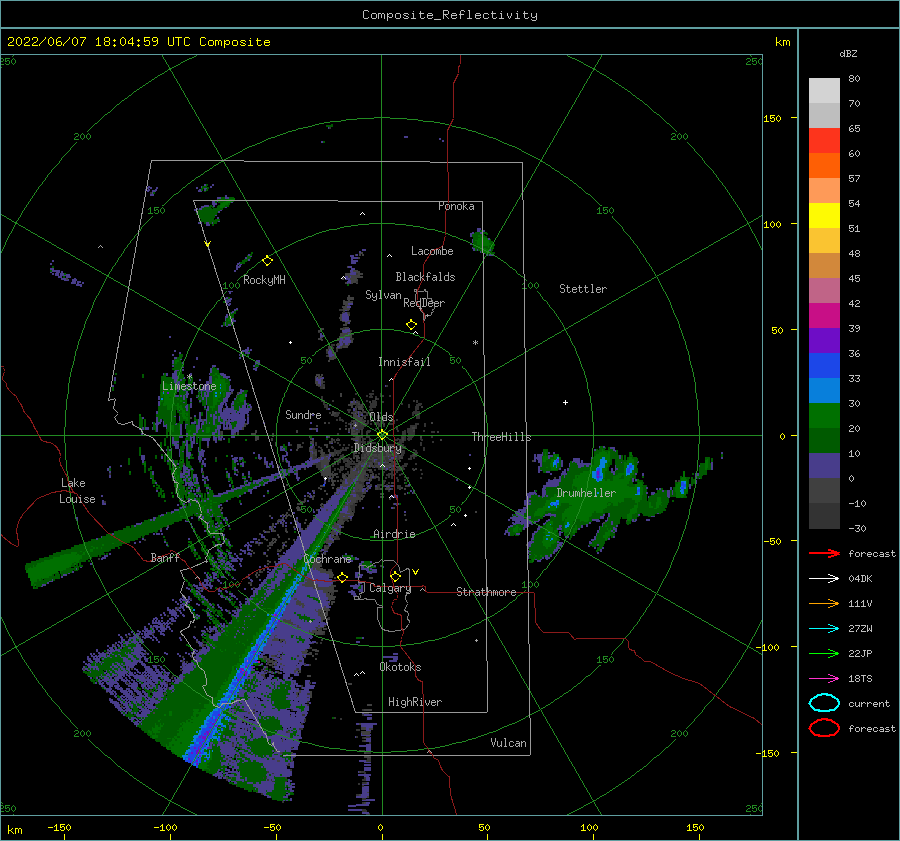900x841 pixels.
Task: Click the ThreeHills label
Action: [501, 437]
